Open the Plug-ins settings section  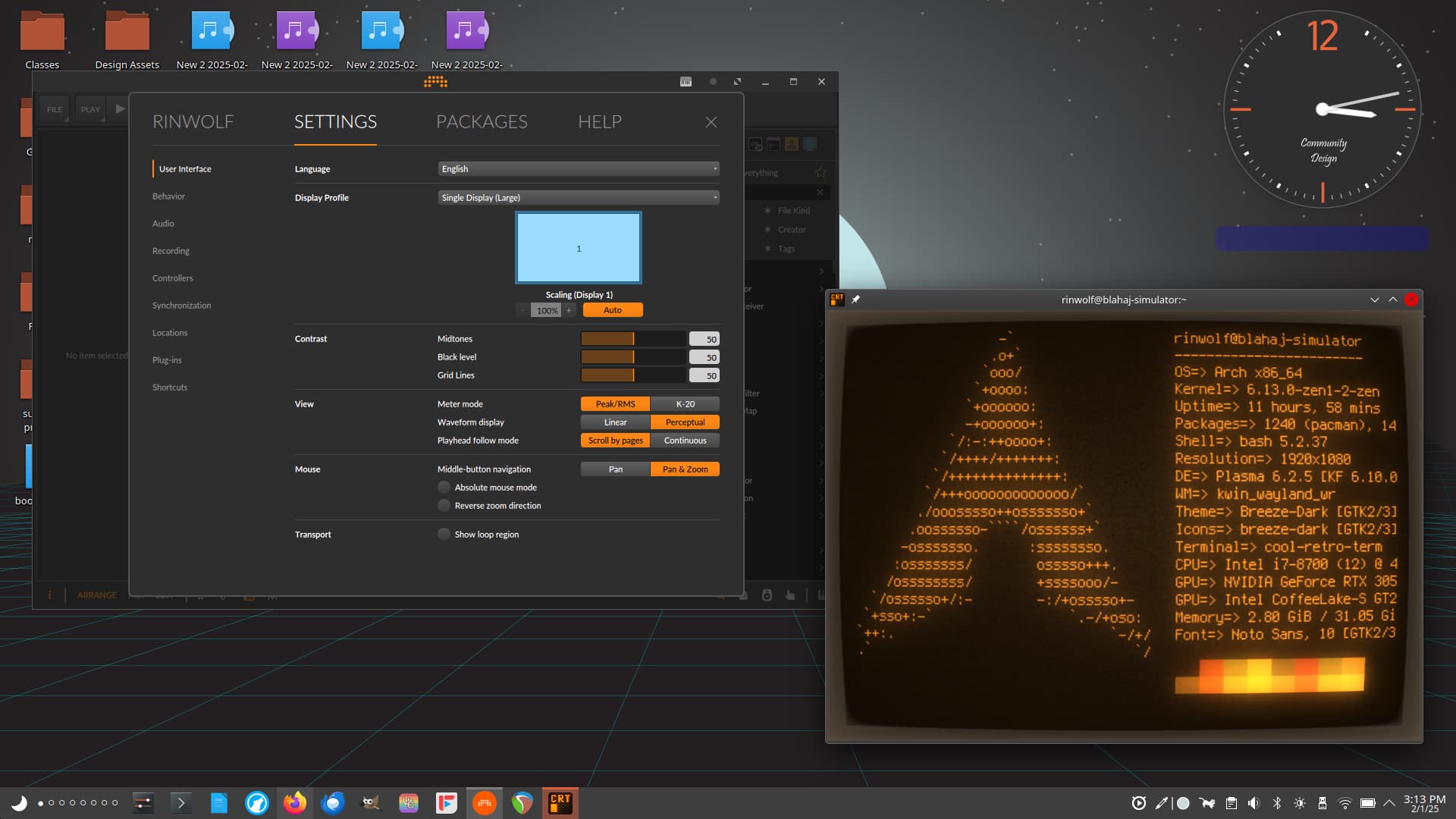(x=167, y=360)
